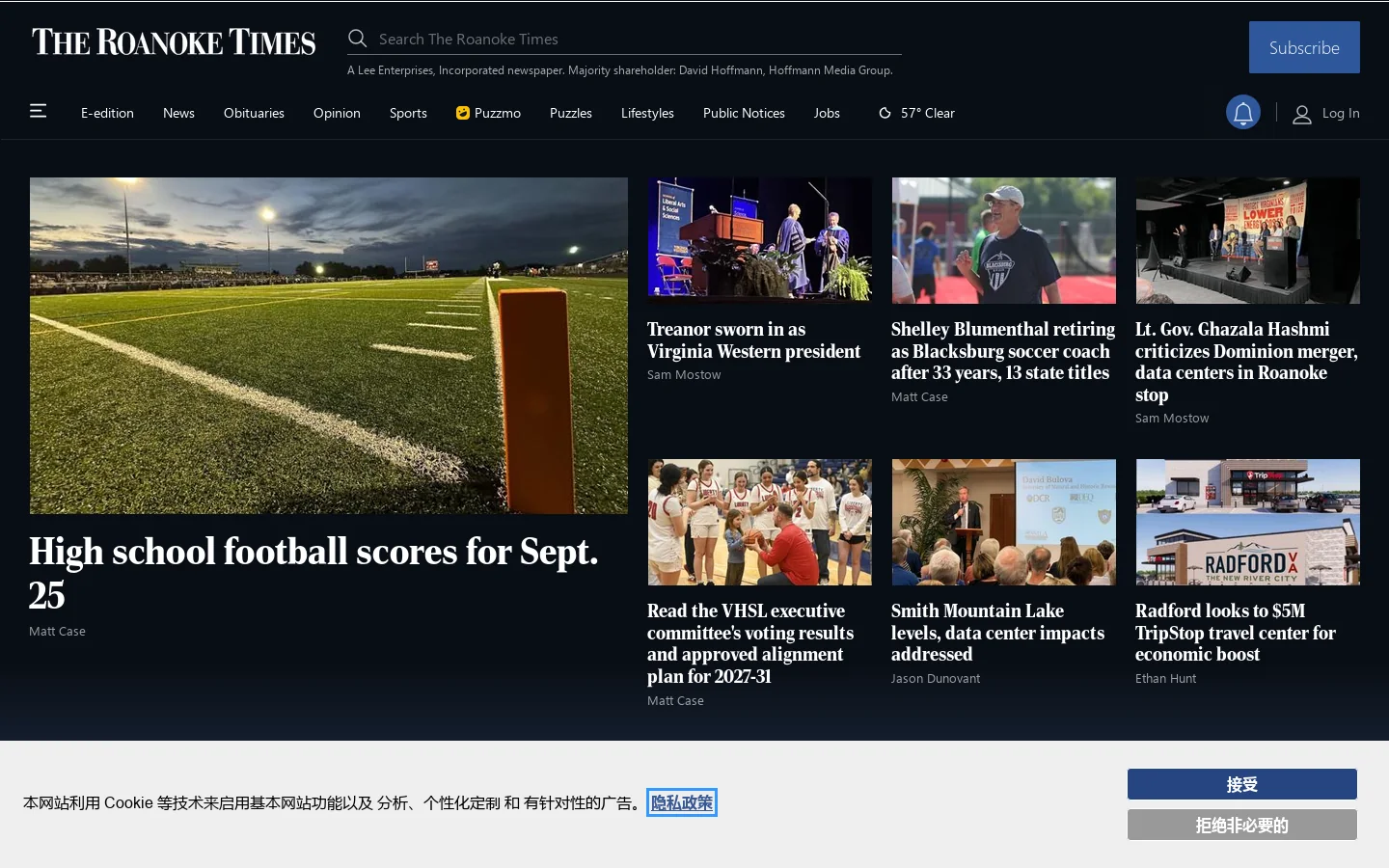This screenshot has width=1389, height=868.
Task: Click the Puzzmo logo icon
Action: point(463,113)
